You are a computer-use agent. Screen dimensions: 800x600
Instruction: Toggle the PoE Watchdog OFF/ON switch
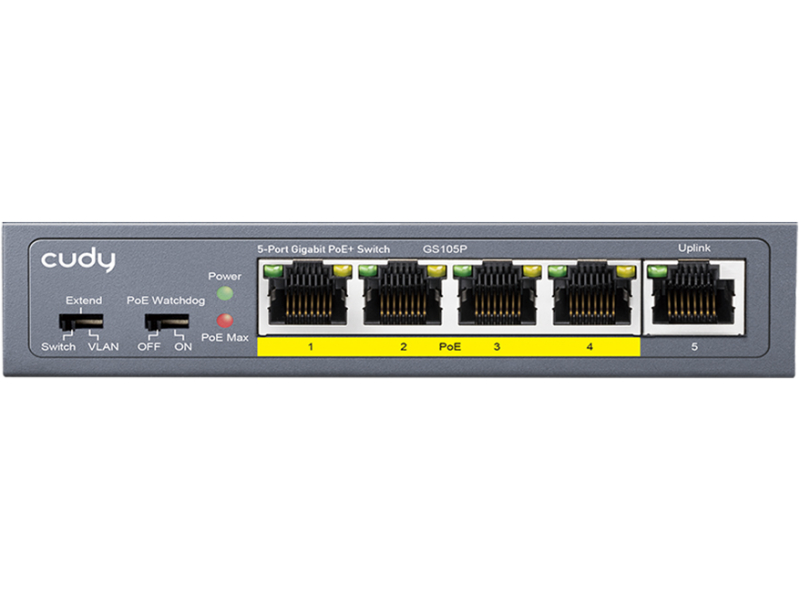point(167,322)
